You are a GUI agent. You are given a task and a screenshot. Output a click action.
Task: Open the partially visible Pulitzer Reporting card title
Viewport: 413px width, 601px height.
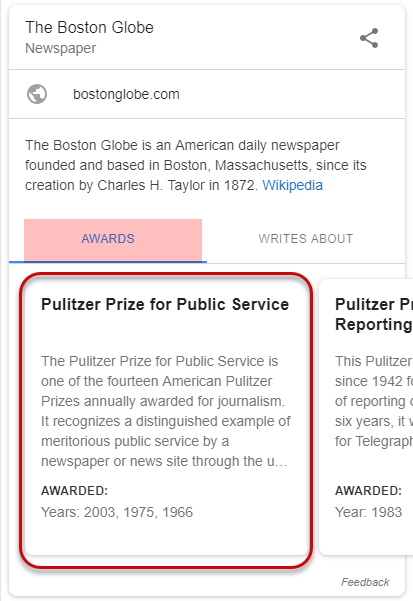(x=374, y=314)
